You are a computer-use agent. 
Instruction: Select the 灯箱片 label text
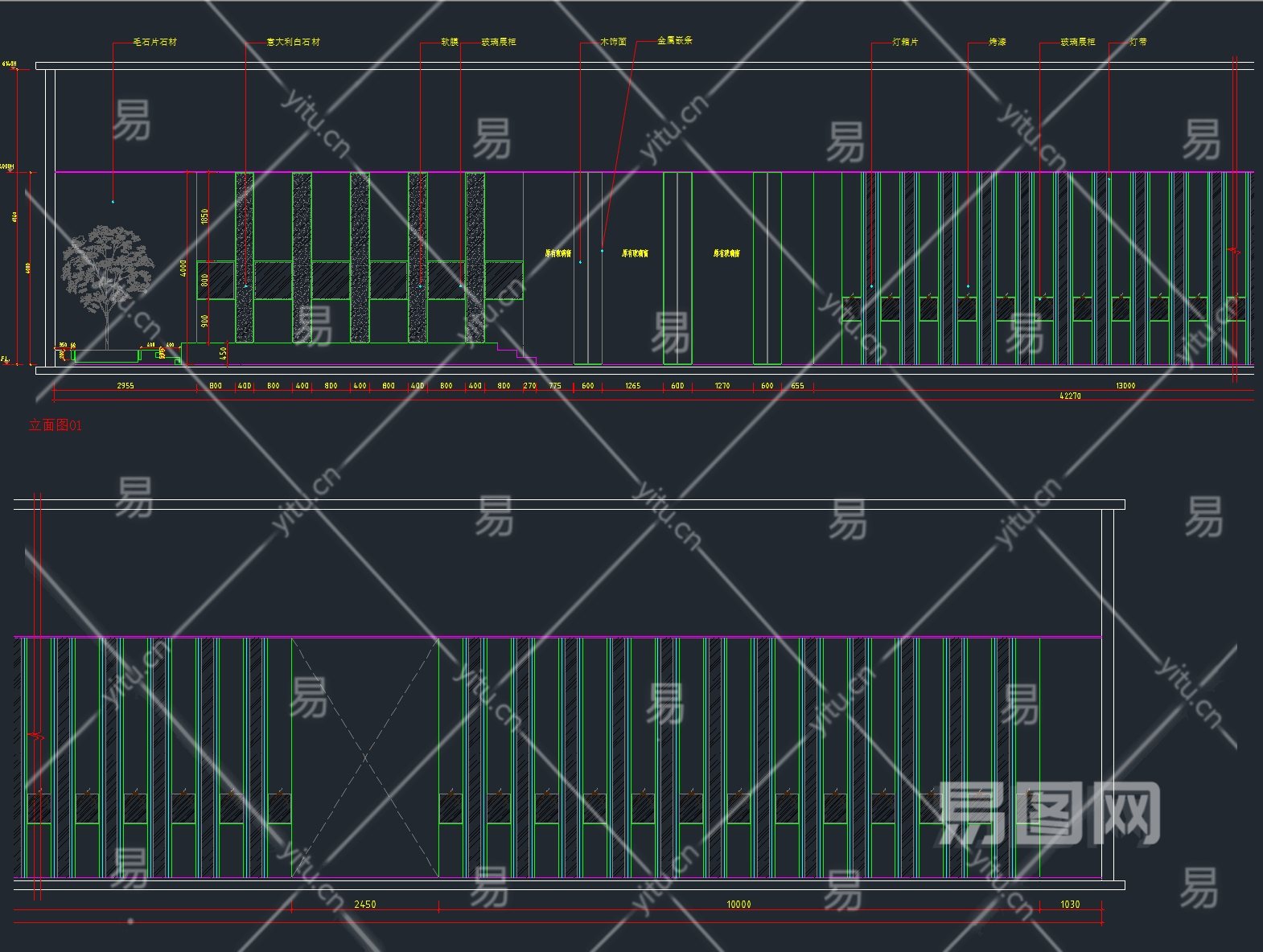coord(905,42)
